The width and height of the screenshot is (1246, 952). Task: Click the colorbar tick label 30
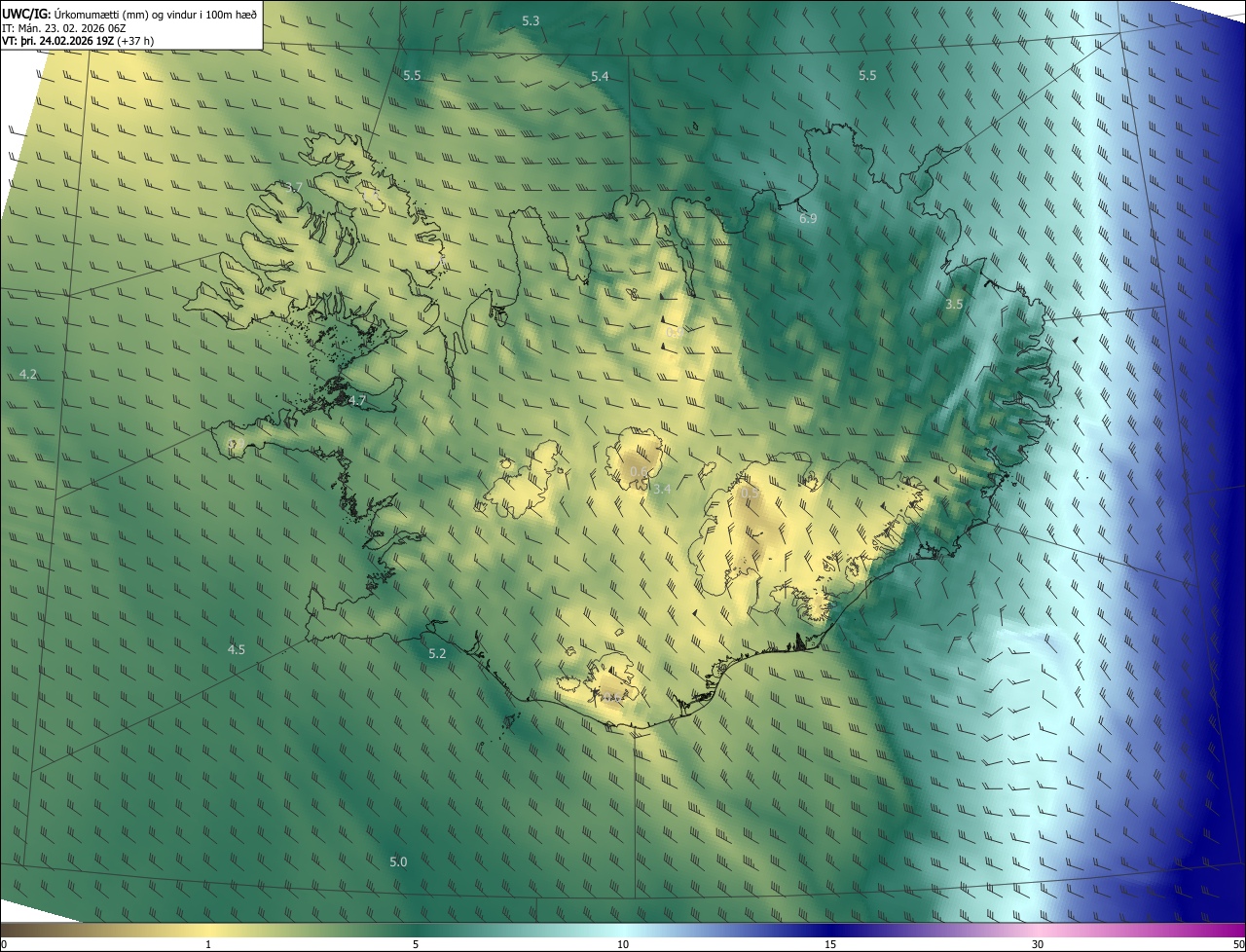point(1038,944)
